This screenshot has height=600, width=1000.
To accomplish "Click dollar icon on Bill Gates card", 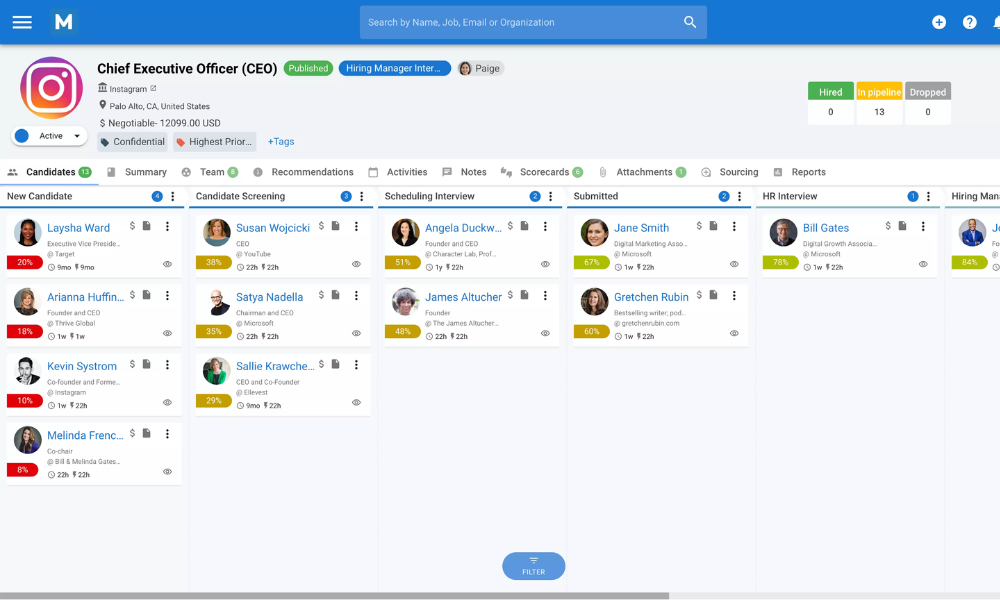I will 888,226.
